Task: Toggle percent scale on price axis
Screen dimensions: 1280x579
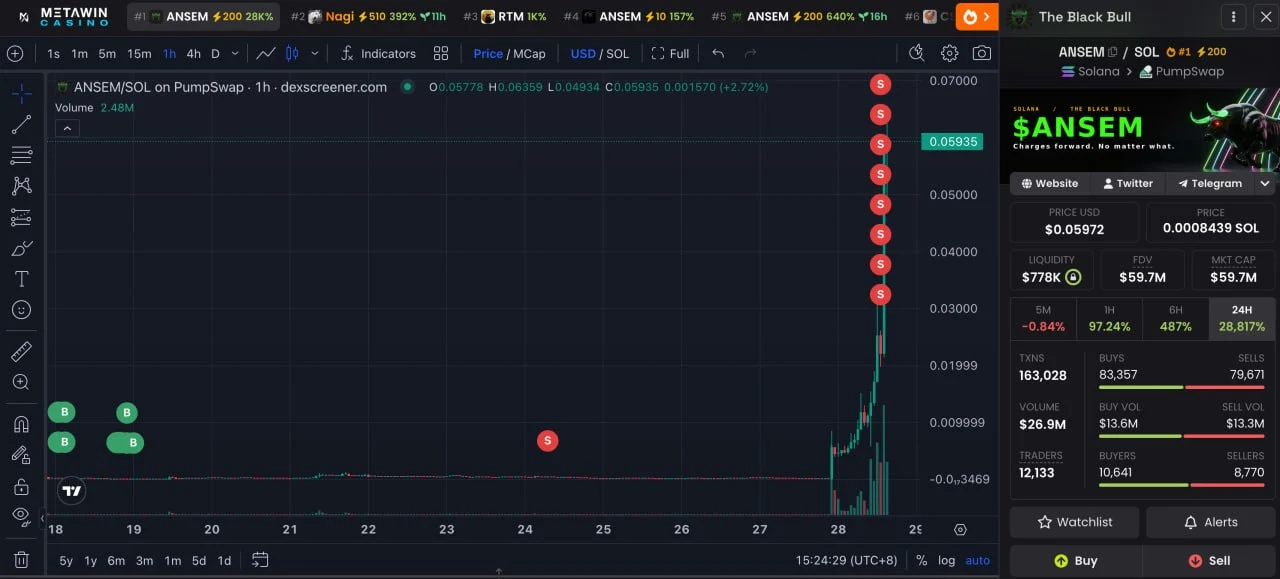Action: pos(921,560)
